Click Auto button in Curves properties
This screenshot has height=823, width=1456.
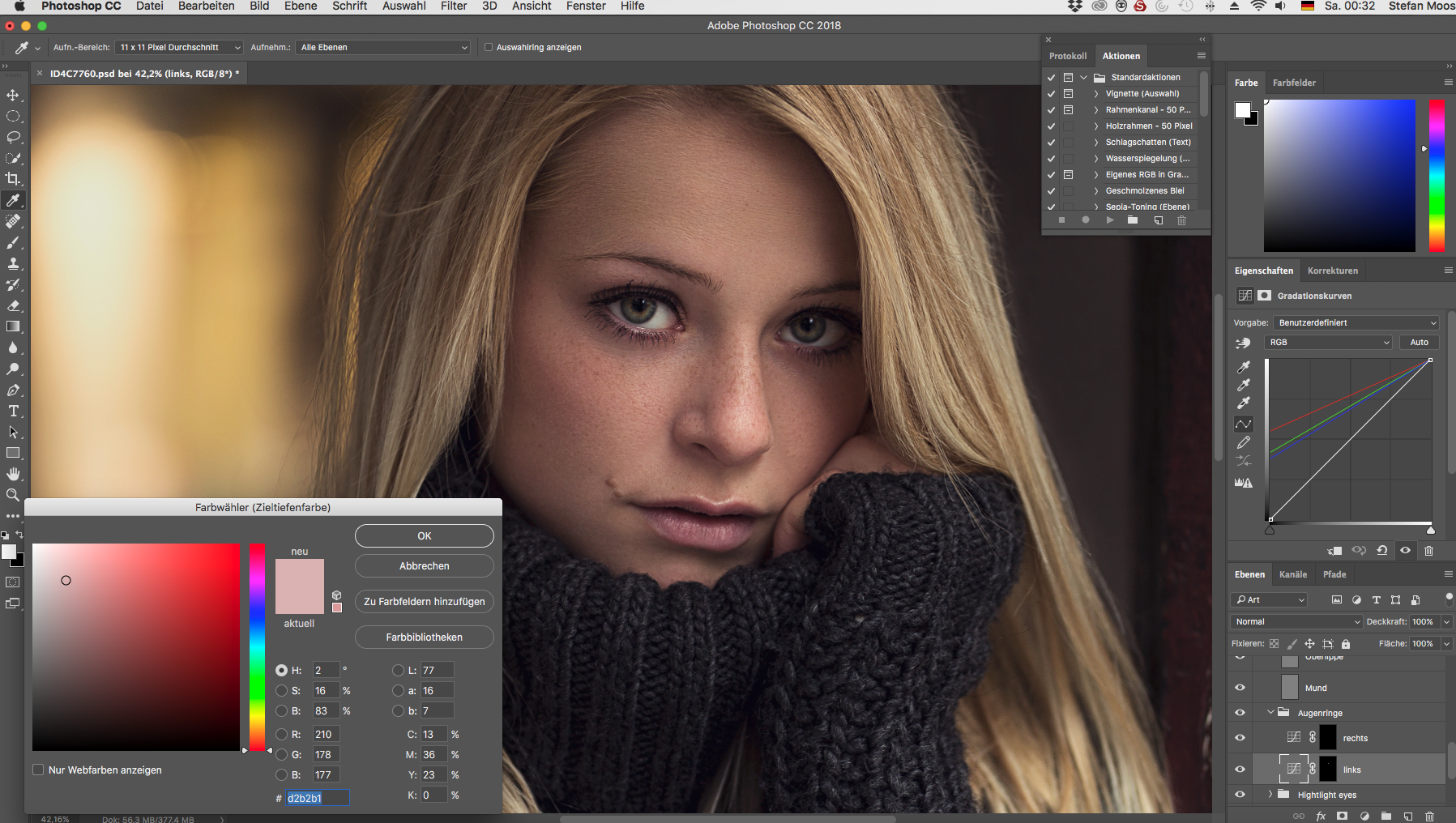[x=1420, y=342]
